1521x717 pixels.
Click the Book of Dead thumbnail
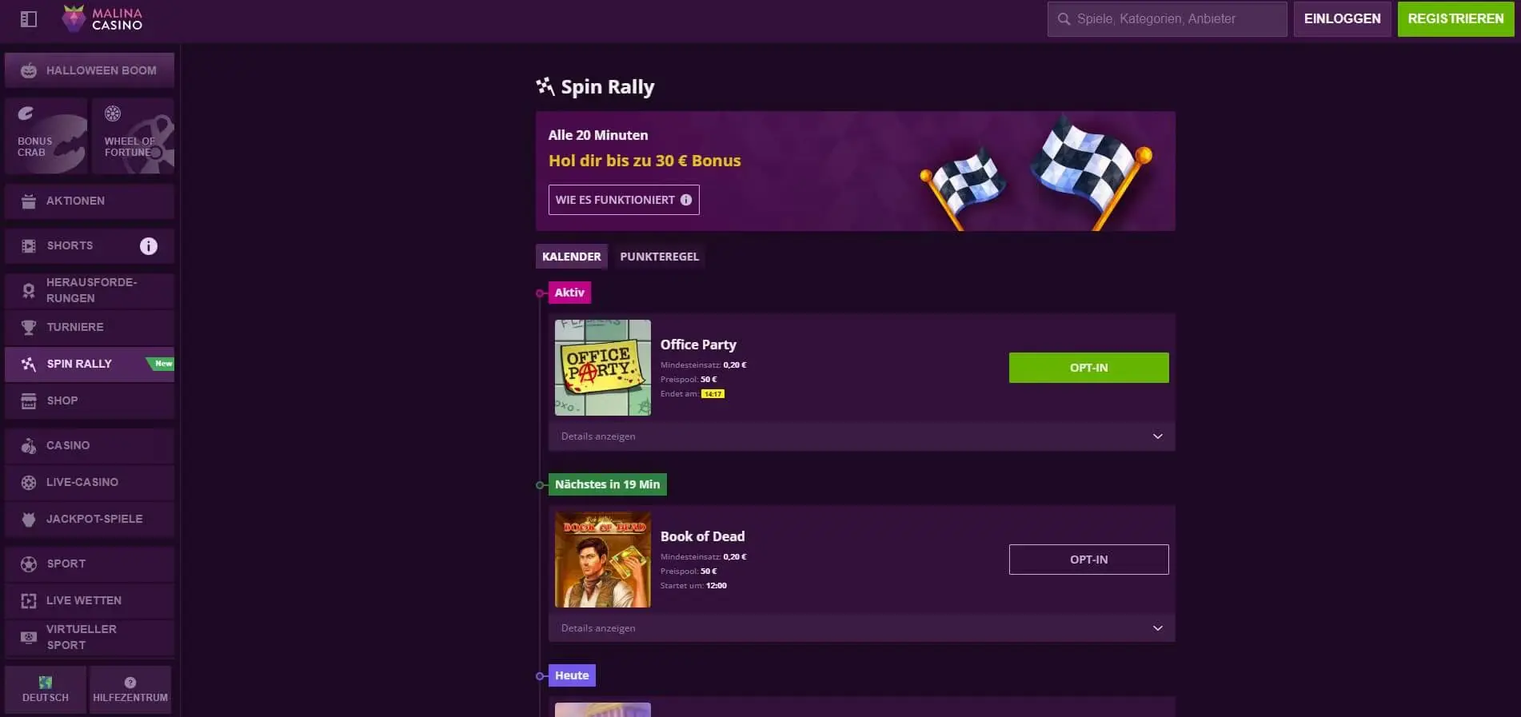(x=603, y=560)
